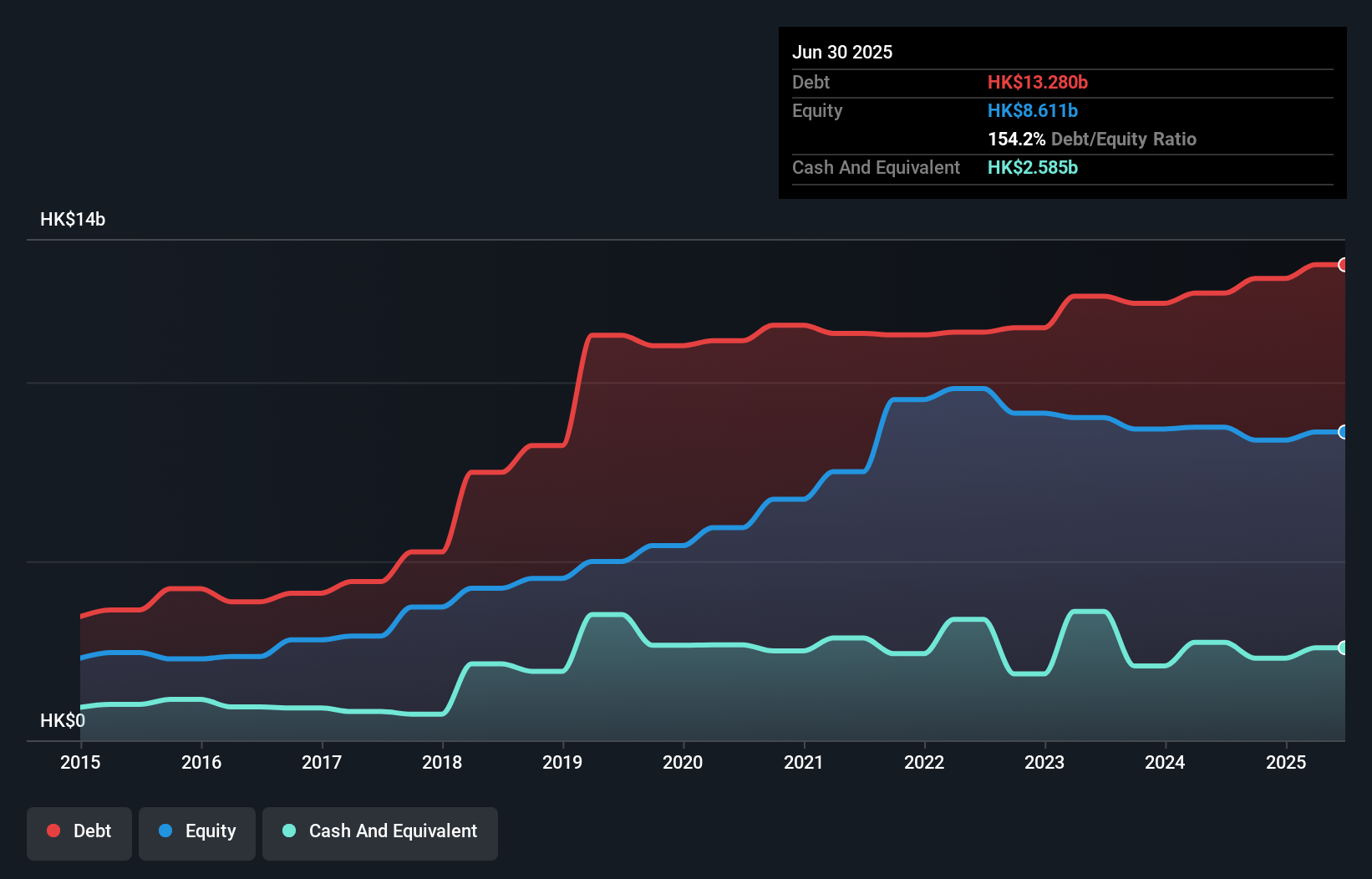Click the HK$0 baseline label

pyautogui.click(x=63, y=719)
